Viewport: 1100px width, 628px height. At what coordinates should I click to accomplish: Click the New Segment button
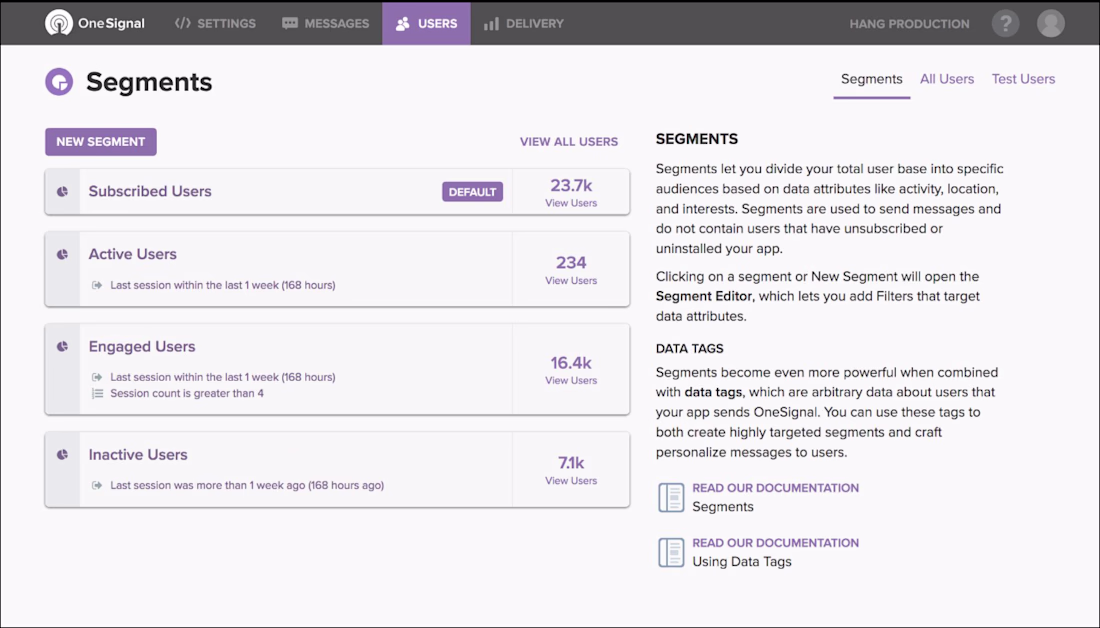(x=101, y=142)
